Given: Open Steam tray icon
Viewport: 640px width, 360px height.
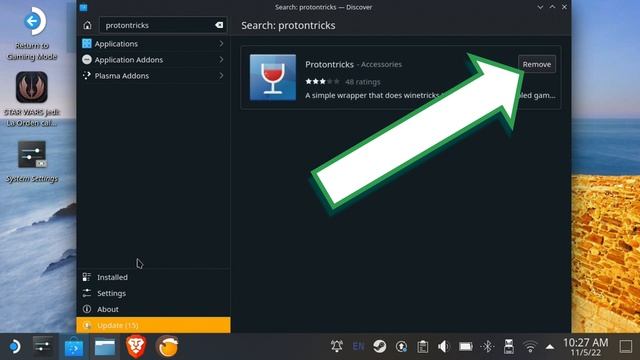Looking at the screenshot, I should 380,347.
